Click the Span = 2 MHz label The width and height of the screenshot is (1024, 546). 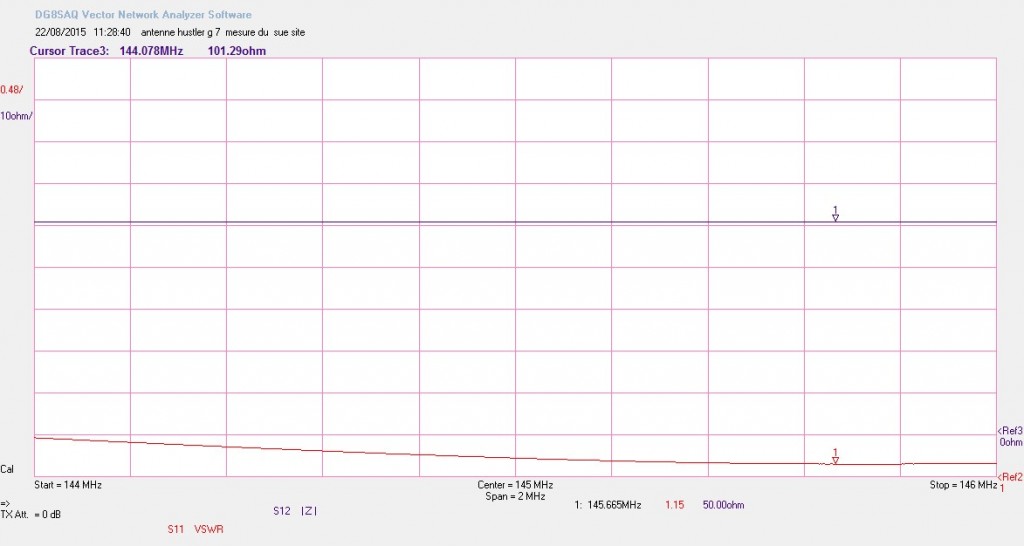[x=515, y=497]
